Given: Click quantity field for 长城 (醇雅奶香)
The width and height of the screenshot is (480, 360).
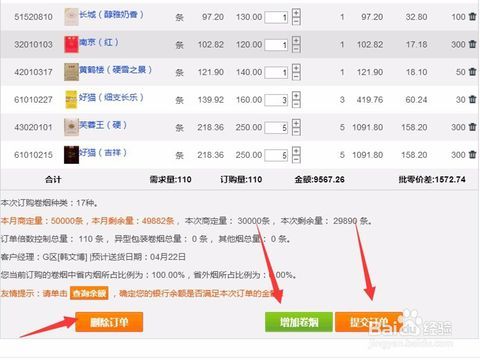Looking at the screenshot, I should point(276,17).
